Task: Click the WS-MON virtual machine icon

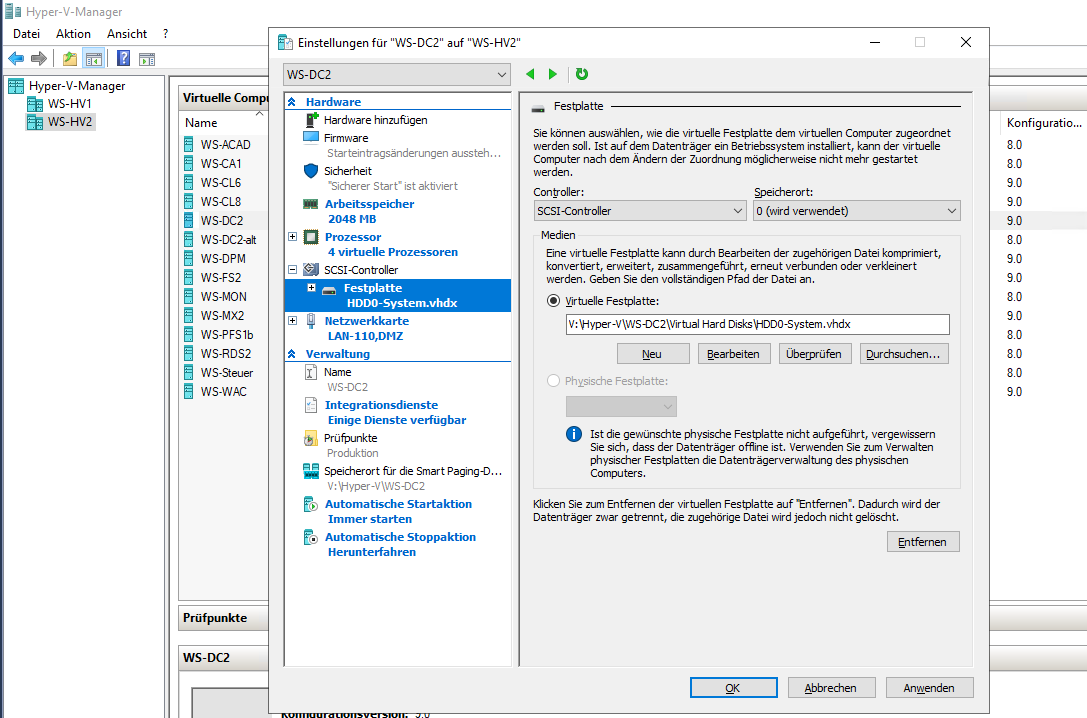Action: coord(189,297)
